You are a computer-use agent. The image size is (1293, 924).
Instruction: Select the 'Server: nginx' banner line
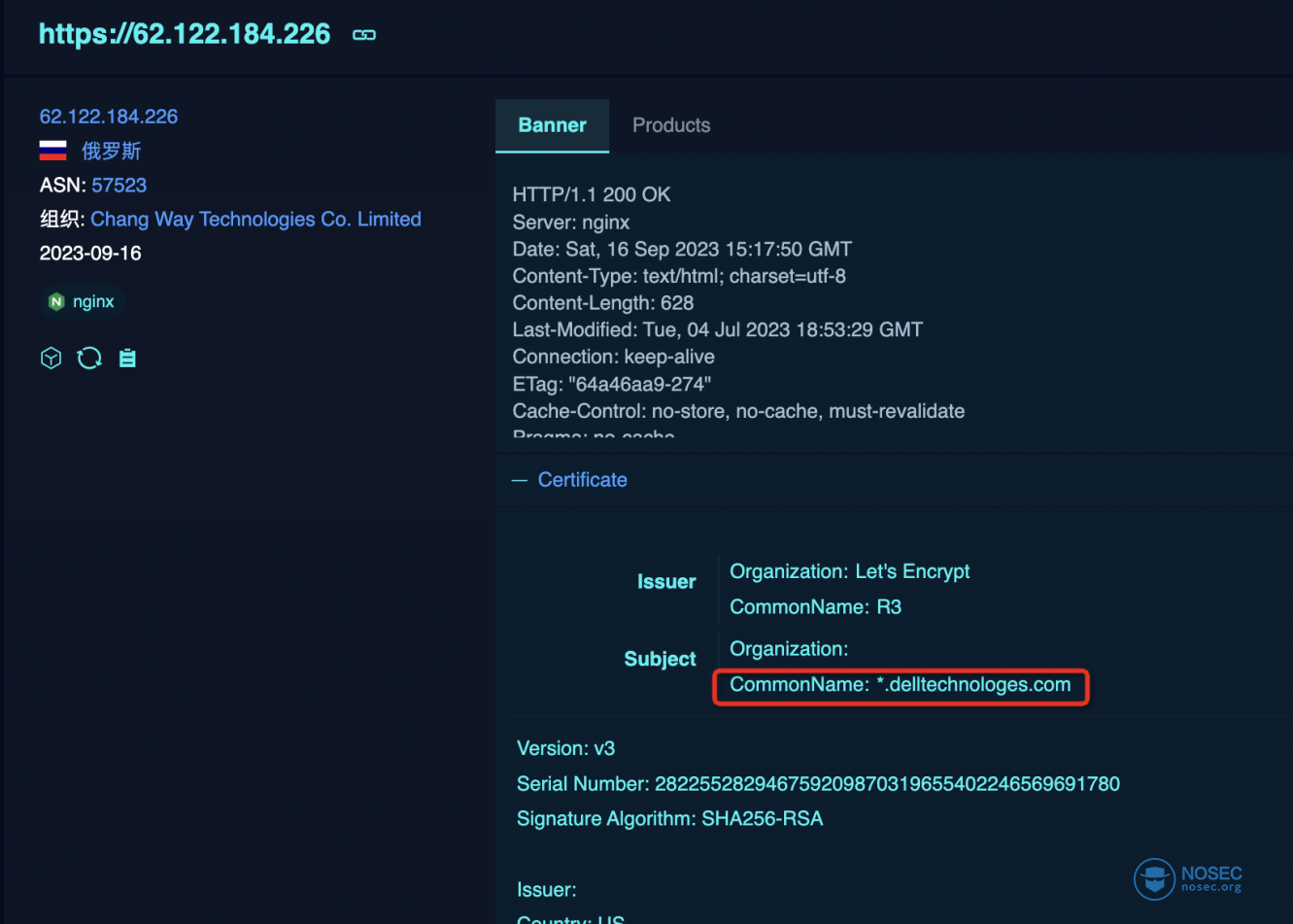pyautogui.click(x=571, y=222)
